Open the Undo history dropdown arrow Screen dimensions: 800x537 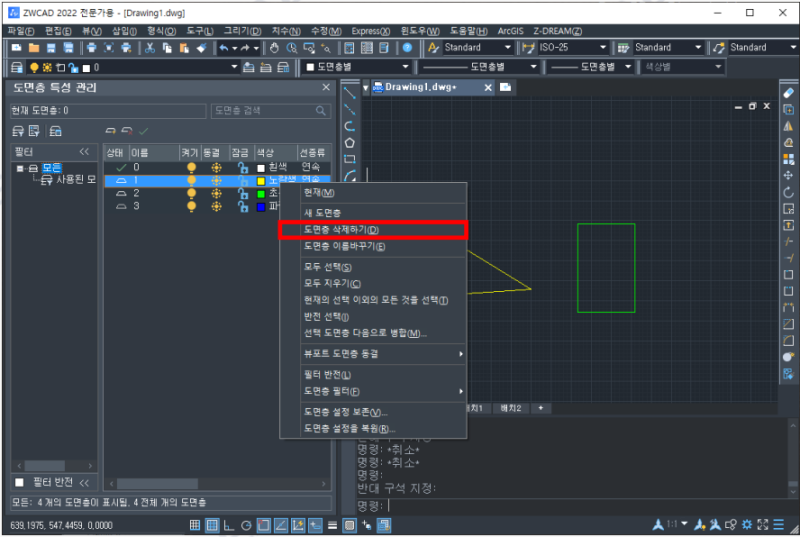pos(235,48)
